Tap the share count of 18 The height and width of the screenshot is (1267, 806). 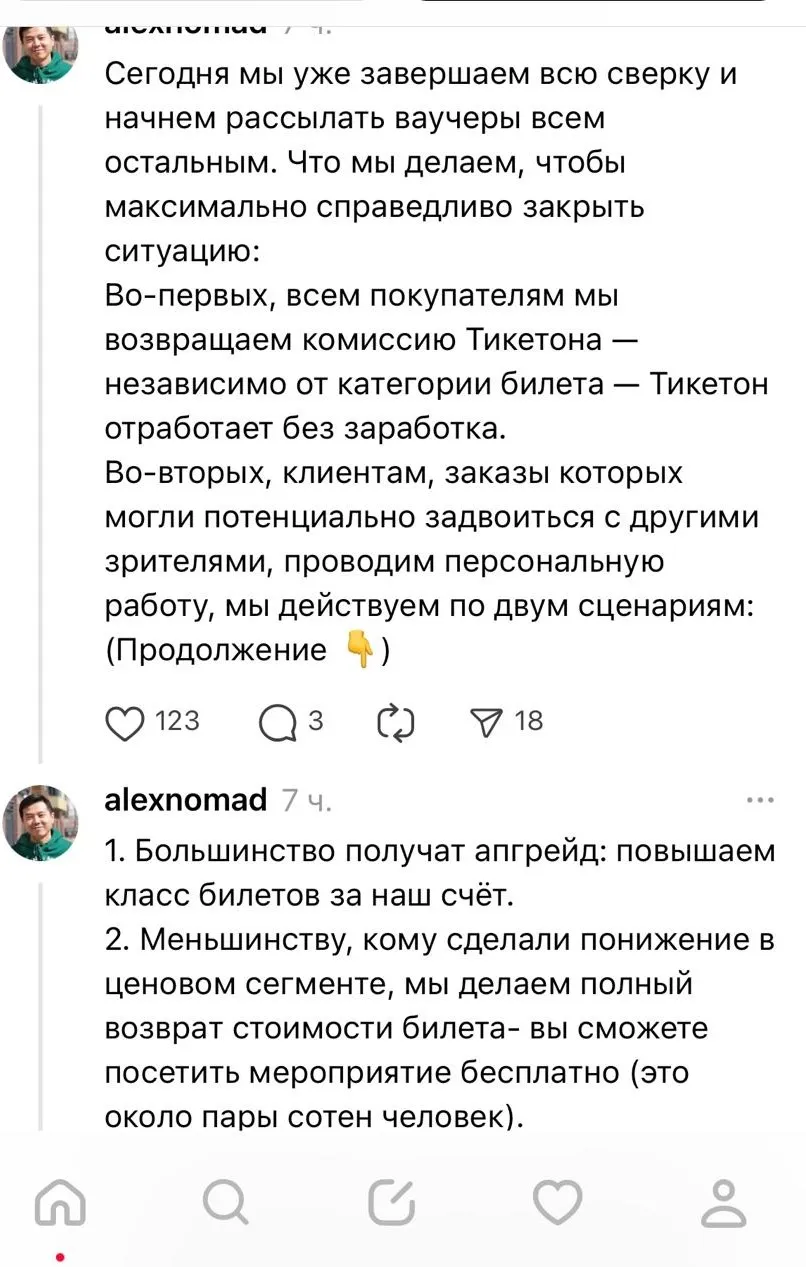(x=529, y=721)
